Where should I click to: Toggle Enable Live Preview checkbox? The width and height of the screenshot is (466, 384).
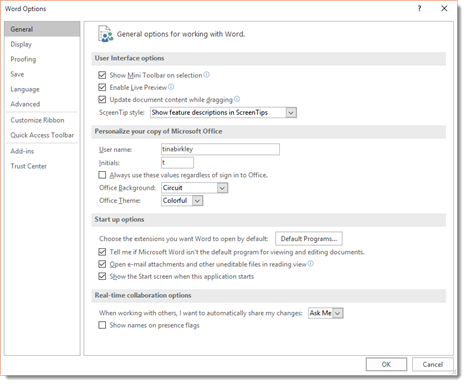(102, 87)
